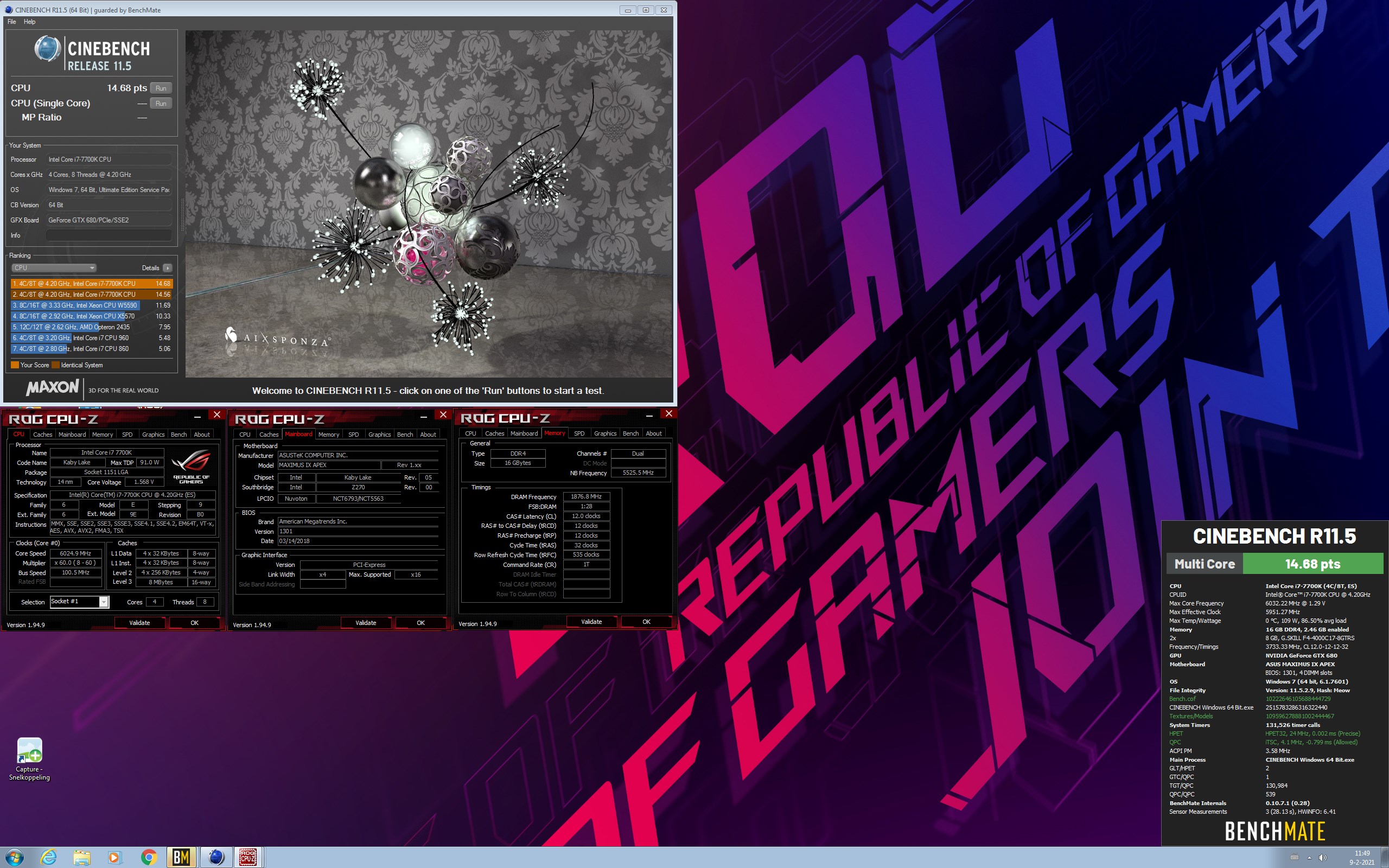Screen dimensions: 1389x868
Task: Click Mainboard Model field MAXIMUS IX APEX
Action: pyautogui.click(x=329, y=465)
